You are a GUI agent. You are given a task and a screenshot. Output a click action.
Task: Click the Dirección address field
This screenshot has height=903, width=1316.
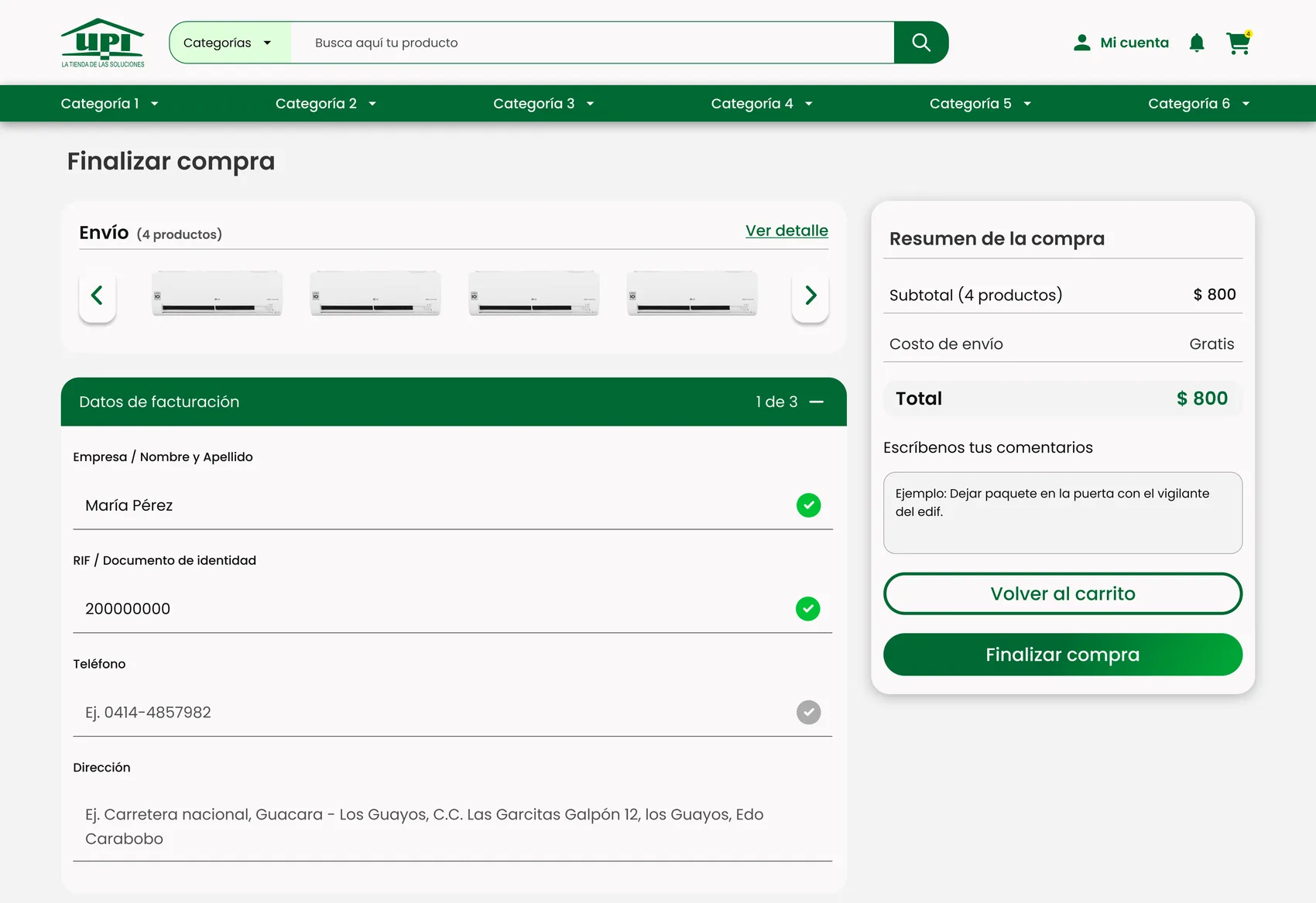click(453, 826)
